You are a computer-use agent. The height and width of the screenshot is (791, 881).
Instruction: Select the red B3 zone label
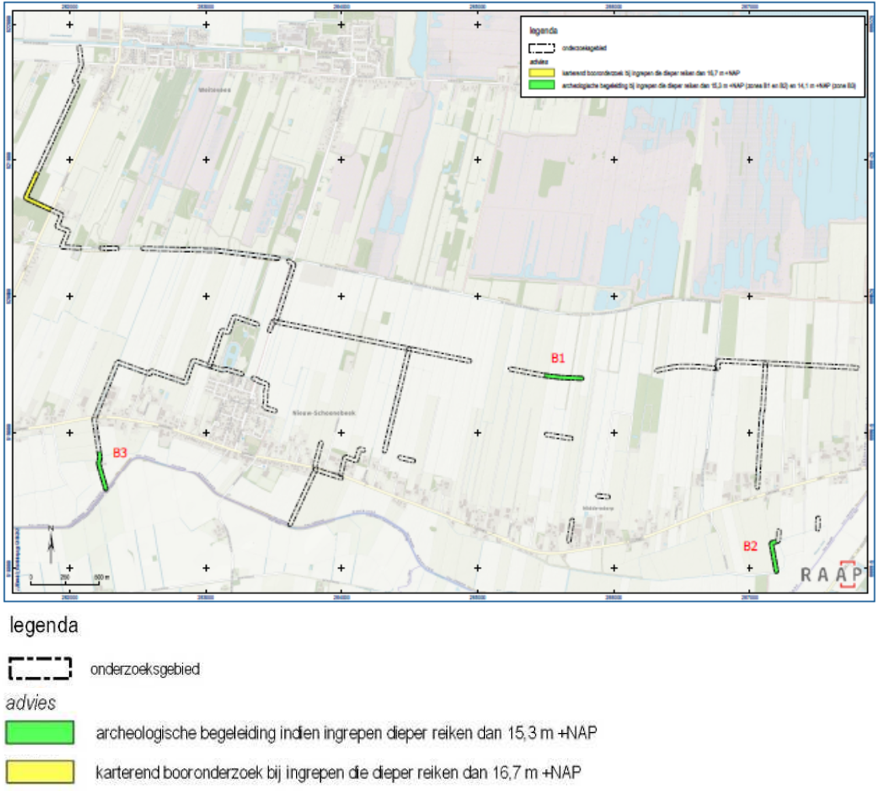click(x=120, y=453)
